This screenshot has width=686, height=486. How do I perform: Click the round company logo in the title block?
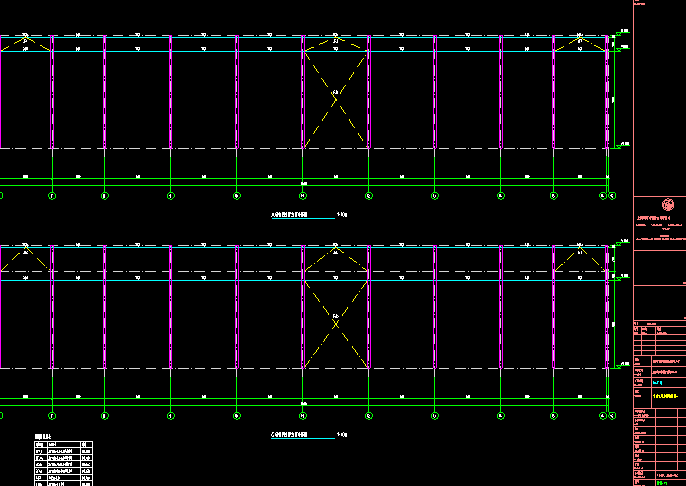click(x=668, y=205)
